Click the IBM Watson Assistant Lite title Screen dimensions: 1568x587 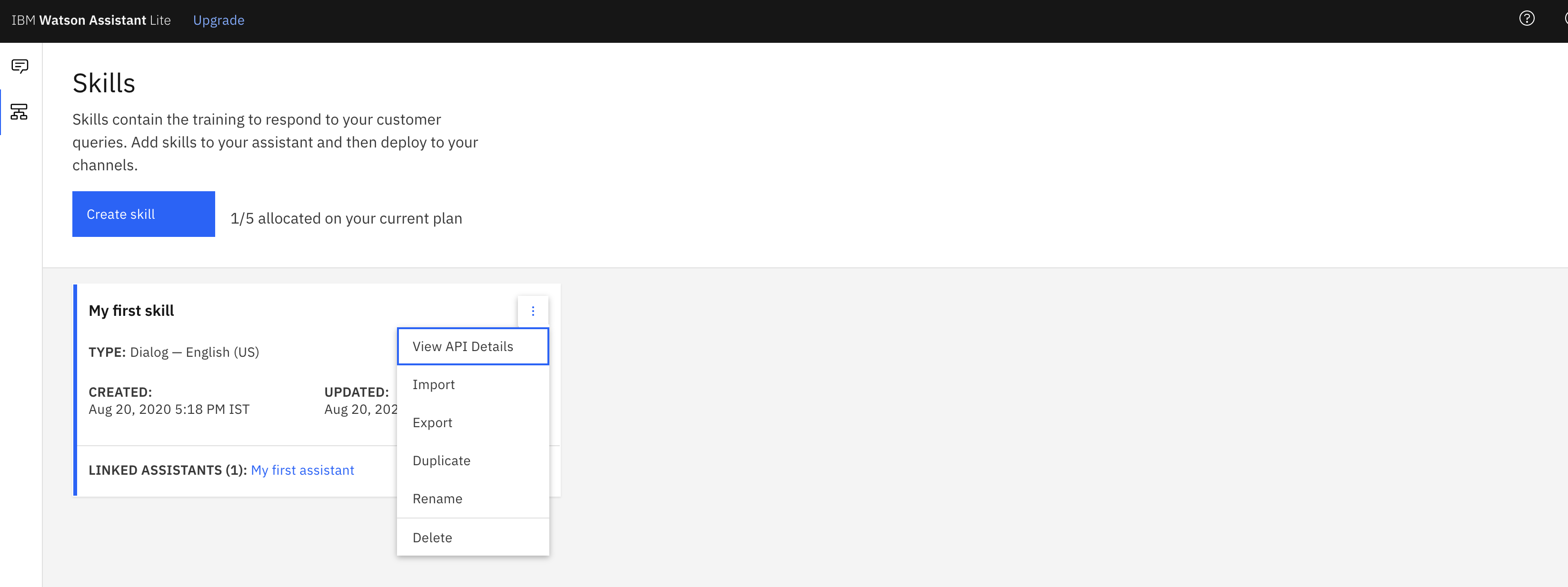[91, 20]
